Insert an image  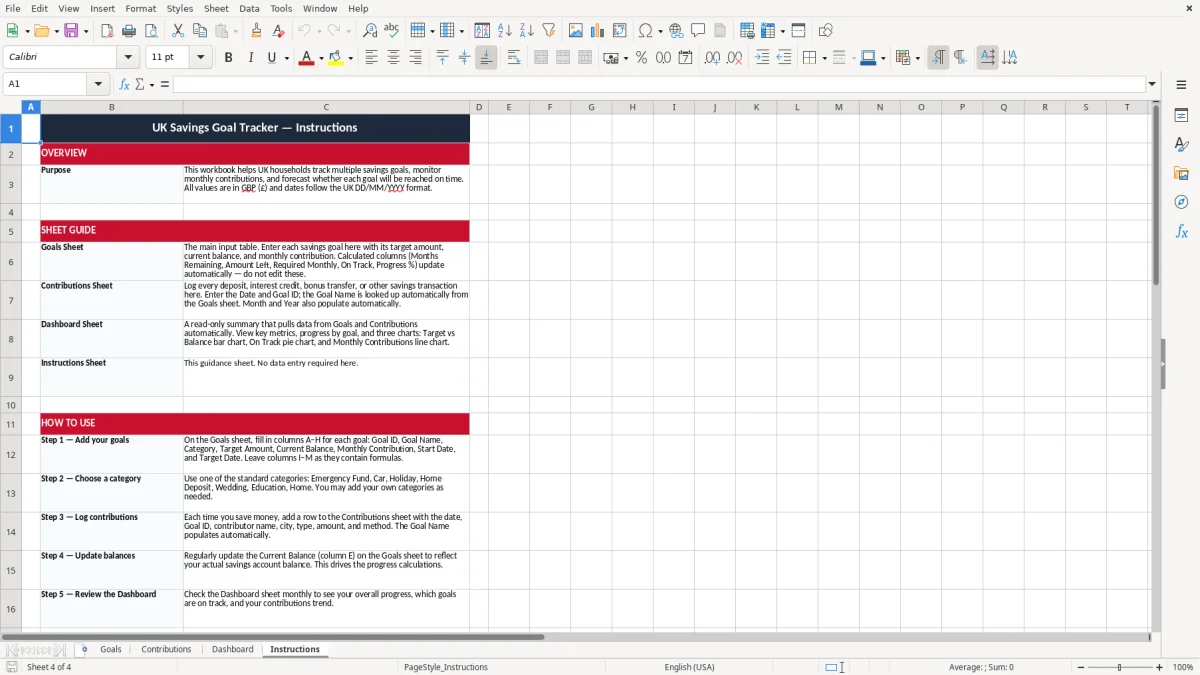pyautogui.click(x=576, y=31)
